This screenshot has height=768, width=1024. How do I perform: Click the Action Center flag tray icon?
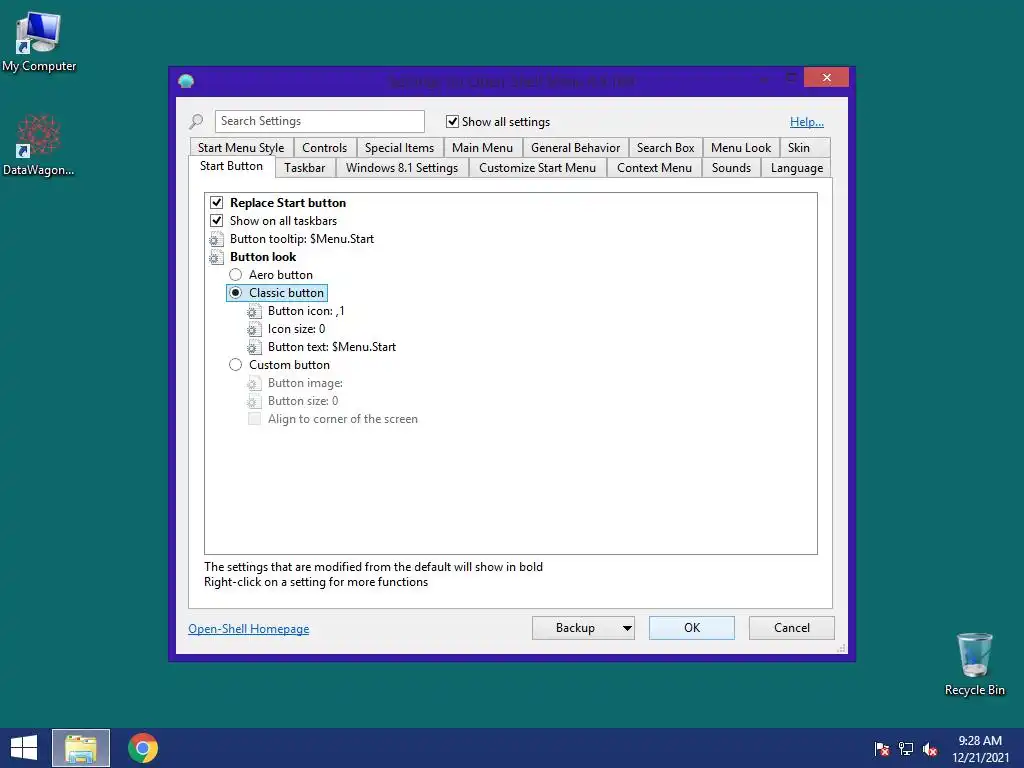tap(882, 749)
